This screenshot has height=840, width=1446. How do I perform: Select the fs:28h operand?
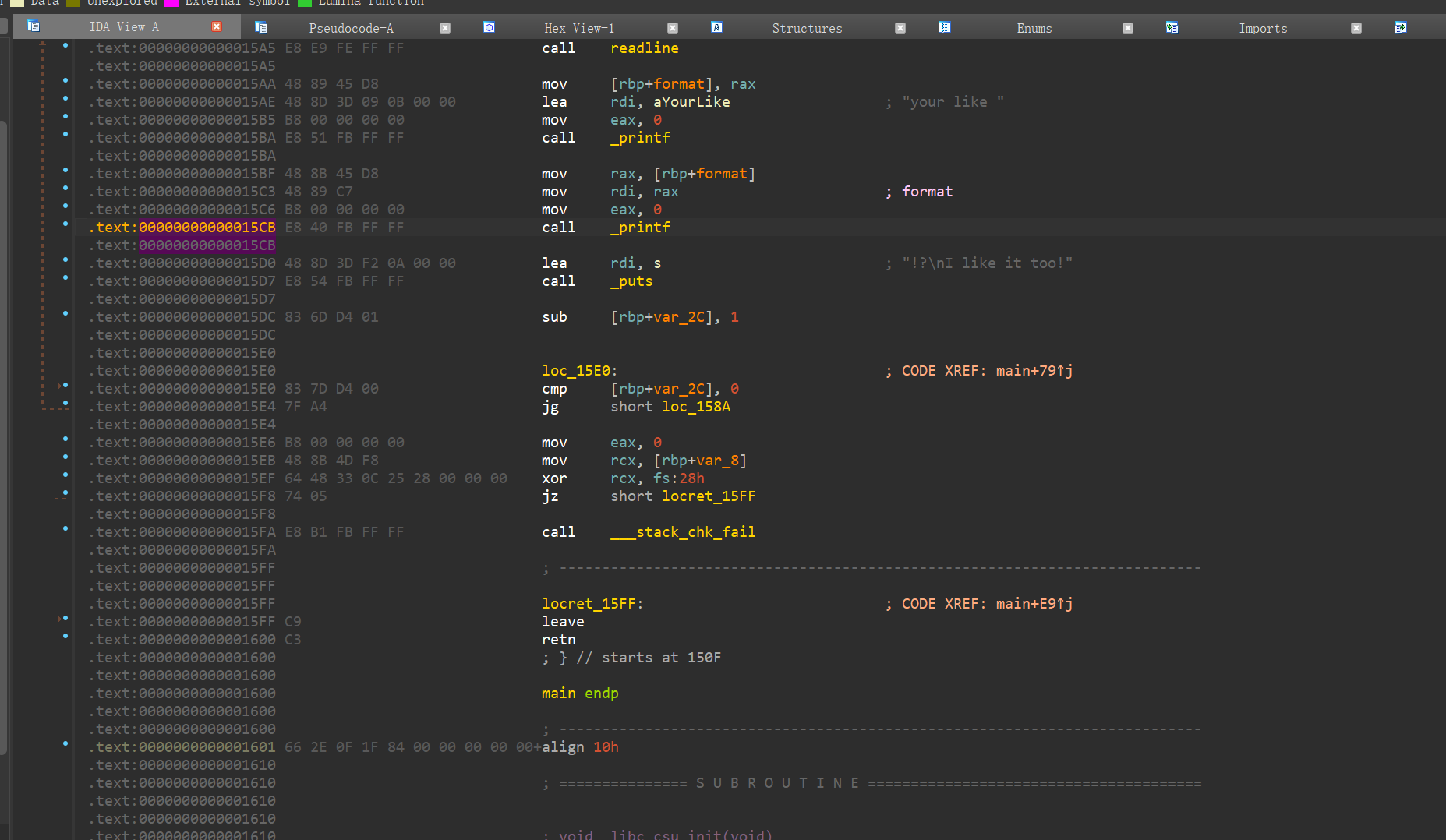(678, 478)
